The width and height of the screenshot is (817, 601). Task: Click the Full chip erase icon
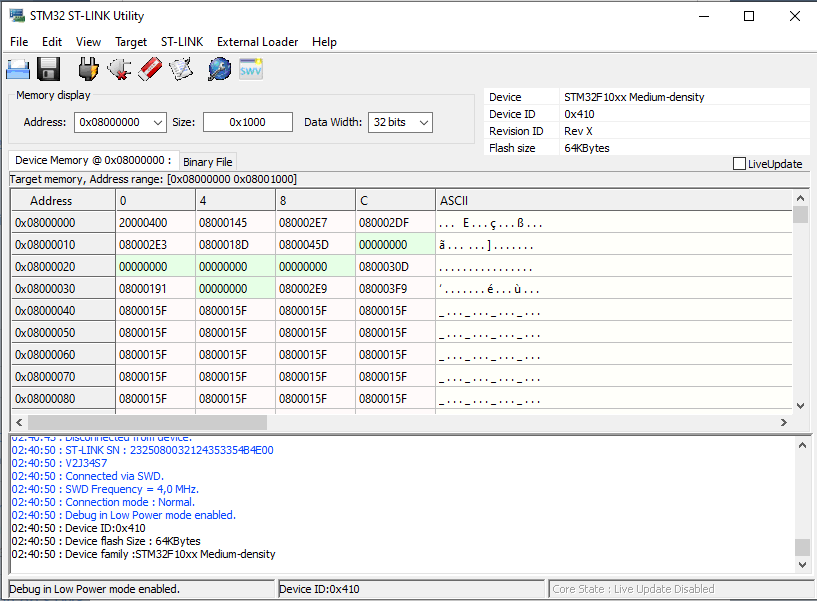150,69
